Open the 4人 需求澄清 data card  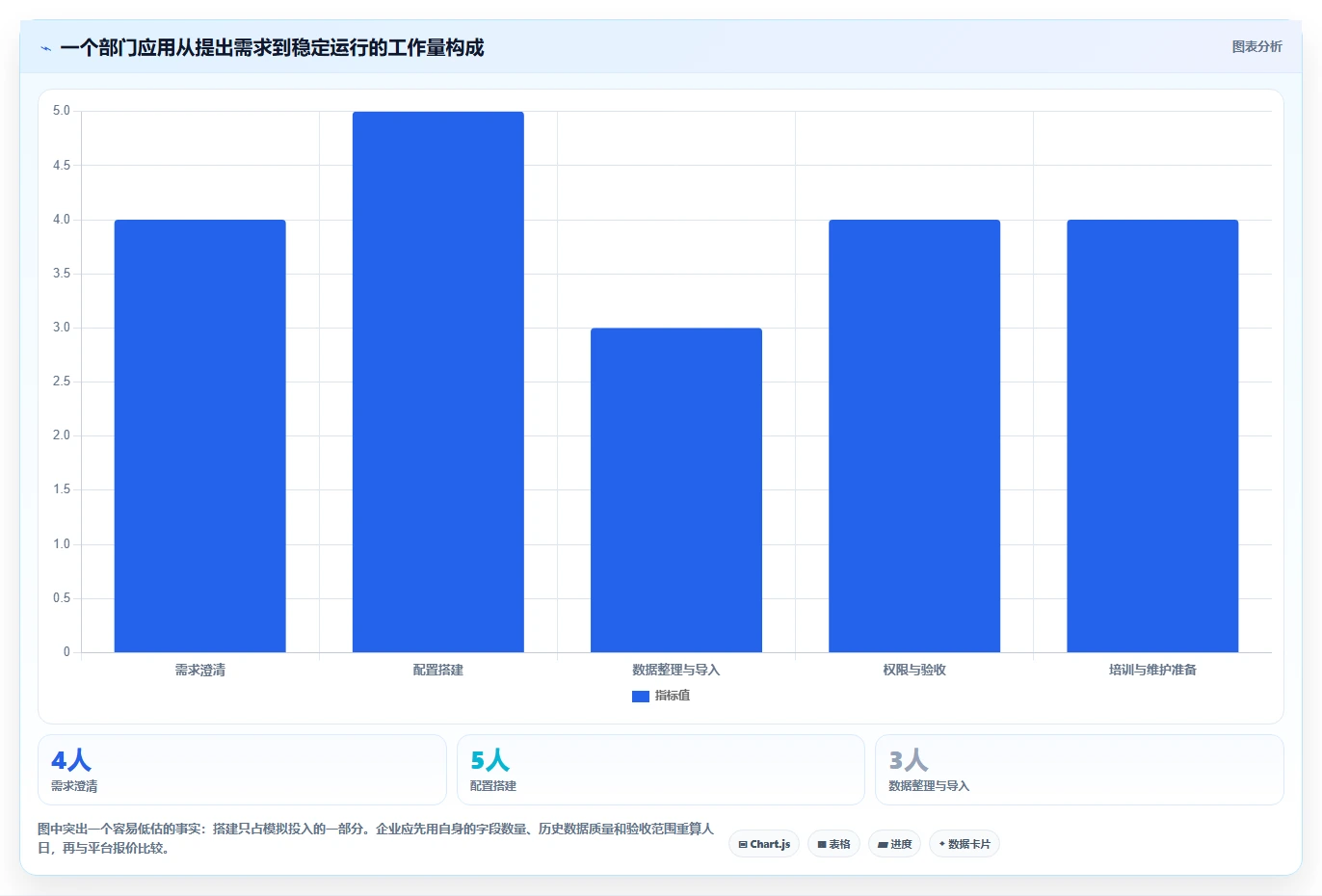pyautogui.click(x=242, y=770)
